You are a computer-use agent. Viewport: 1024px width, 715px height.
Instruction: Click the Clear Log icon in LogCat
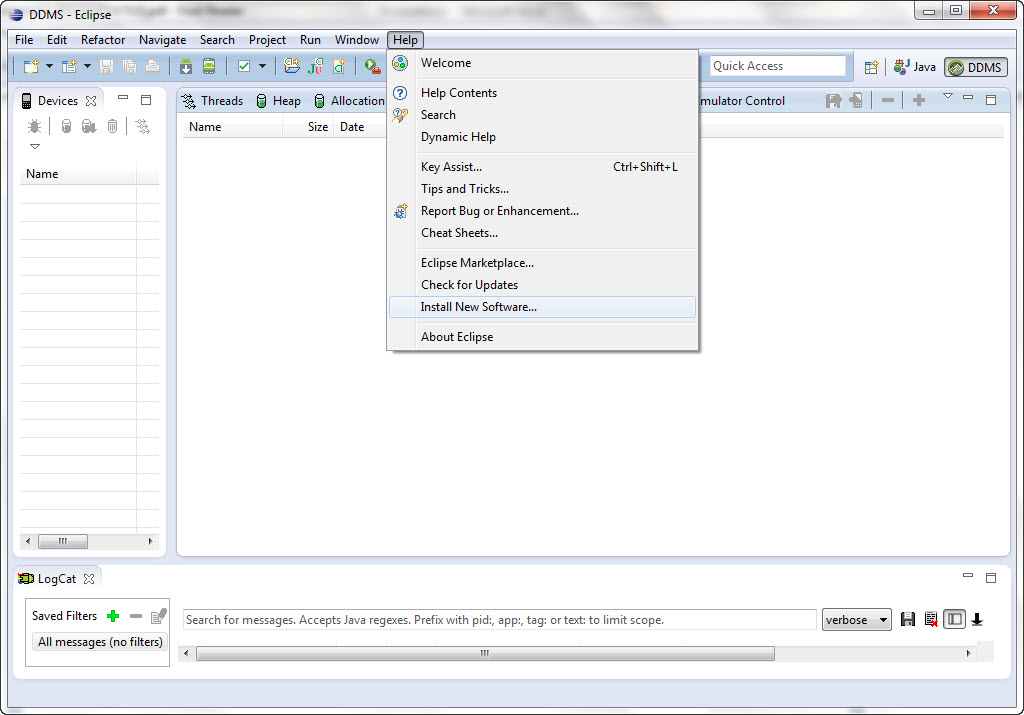point(931,619)
